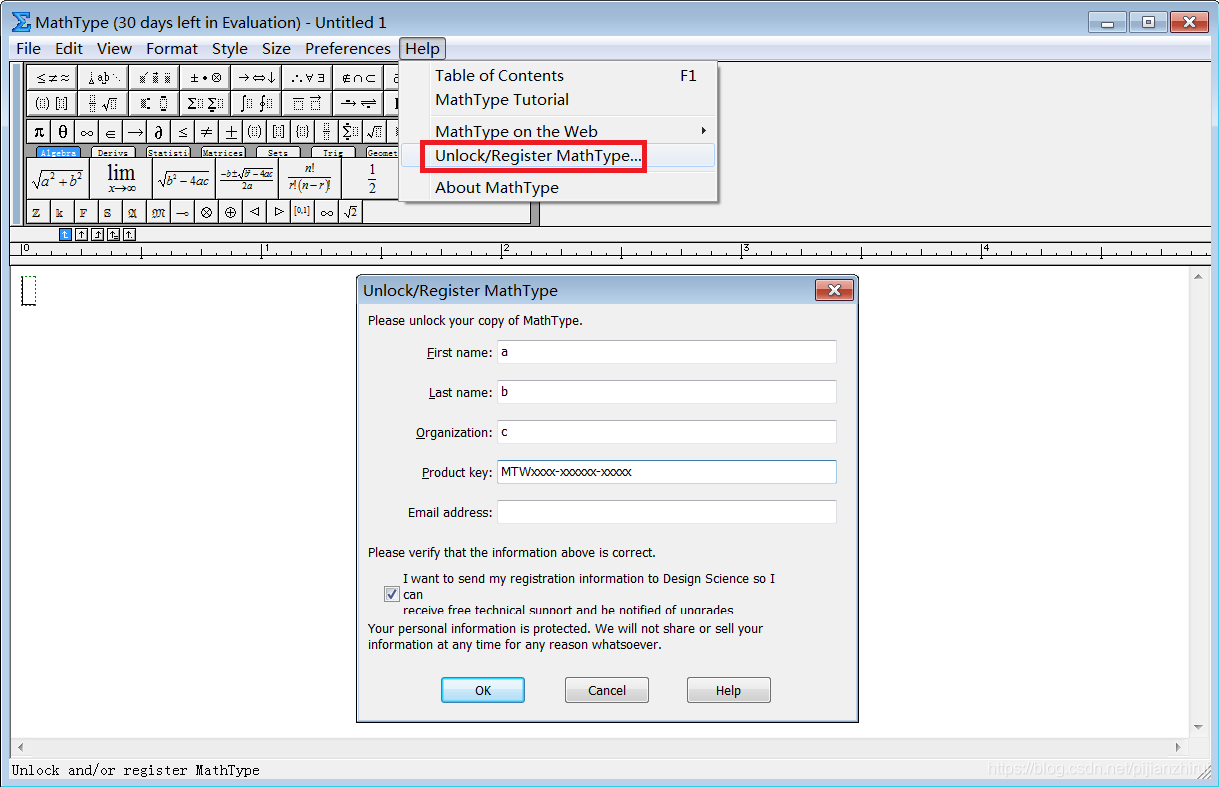
Task: Insert the double-struck Z symbol
Action: [x=37, y=212]
